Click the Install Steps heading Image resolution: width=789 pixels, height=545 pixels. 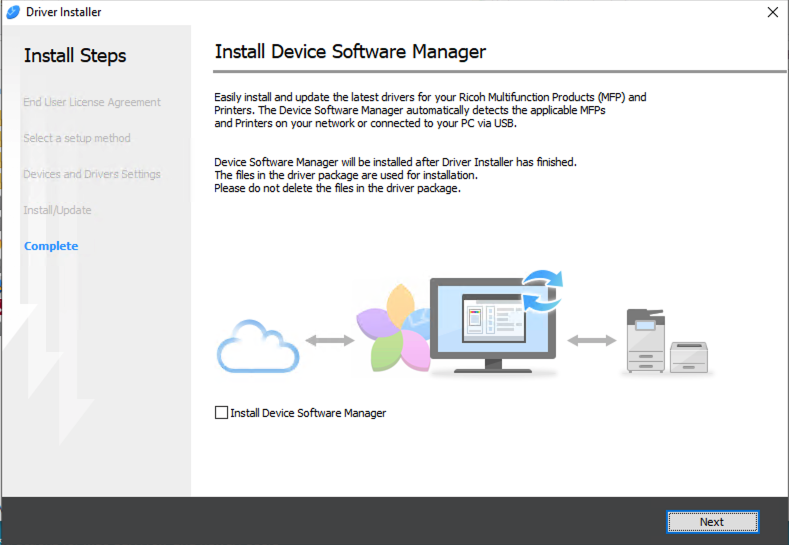click(x=75, y=55)
